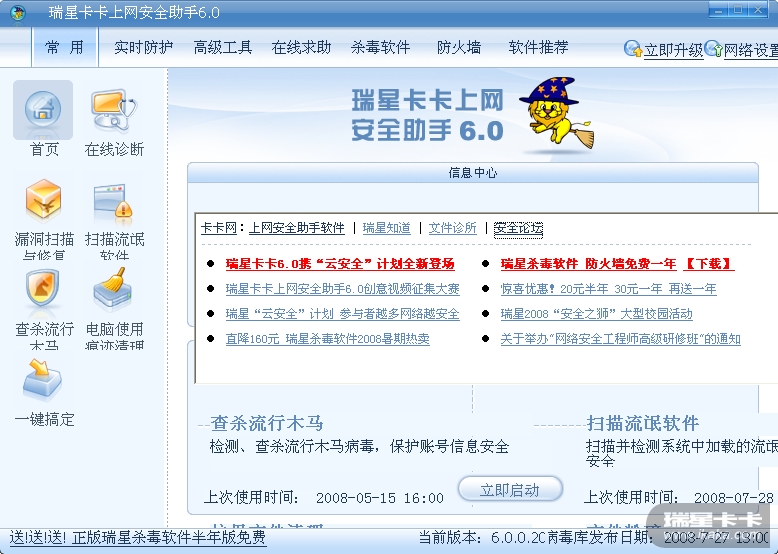Click the app logo in title bar
The height and width of the screenshot is (554, 778).
(x=18, y=12)
